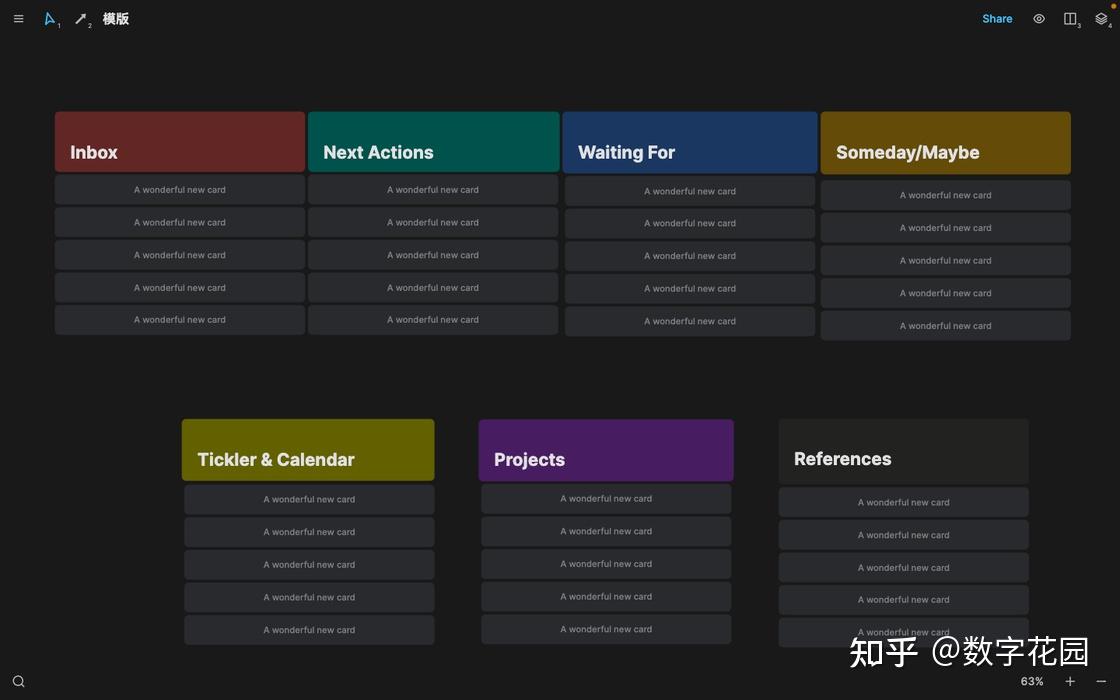Toggle the template layers overlay
Screen dimensions: 1120x700
(x=1101, y=18)
